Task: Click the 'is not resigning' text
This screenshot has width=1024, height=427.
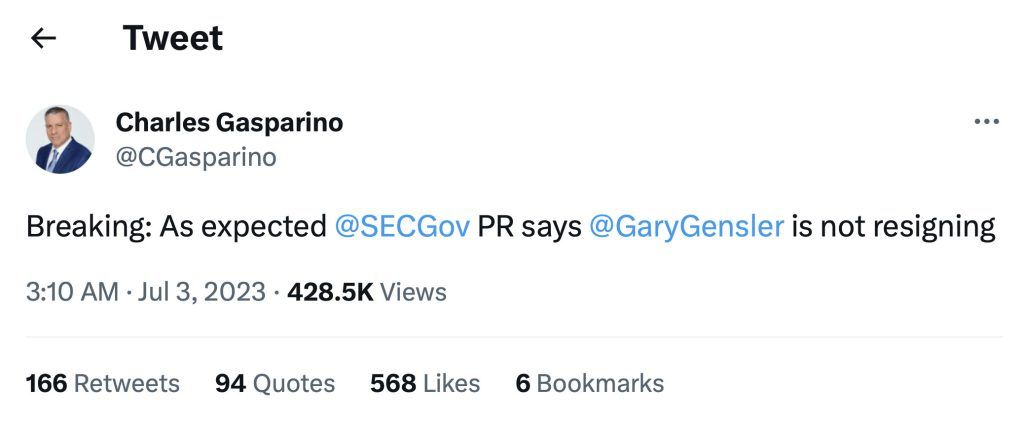Action: click(x=894, y=227)
